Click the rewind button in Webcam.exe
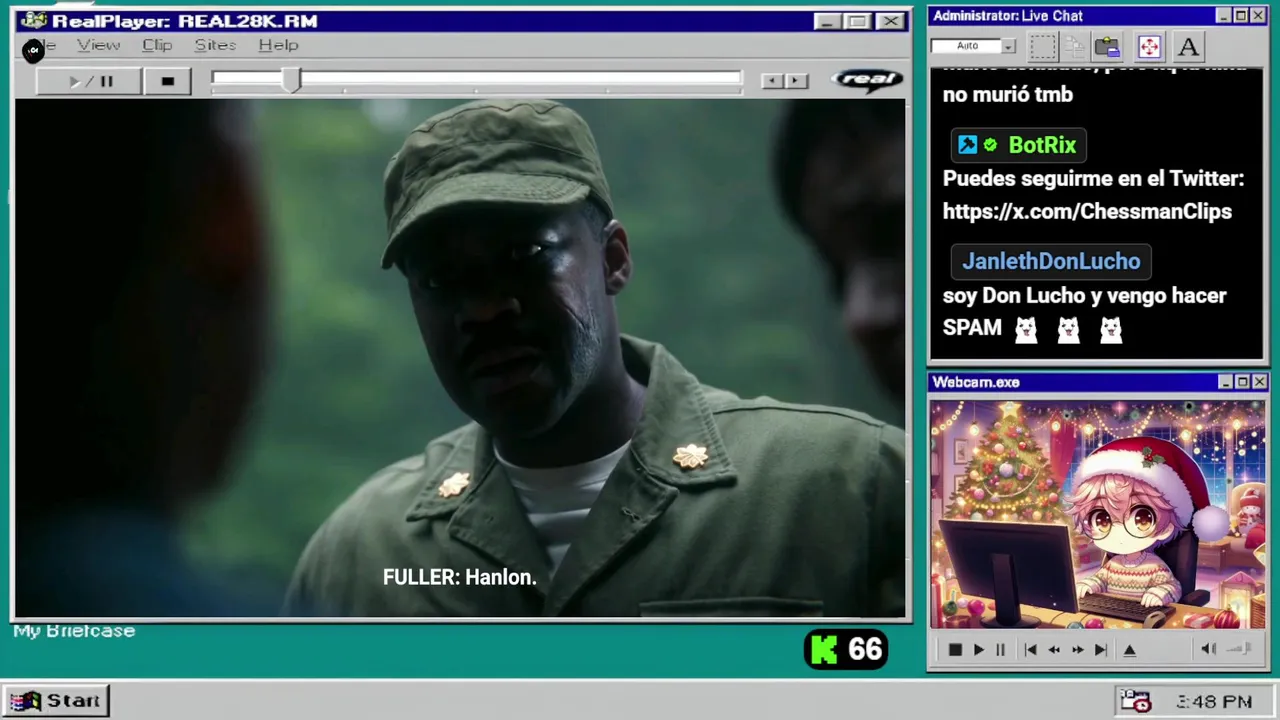This screenshot has width=1280, height=720. pos(1054,650)
